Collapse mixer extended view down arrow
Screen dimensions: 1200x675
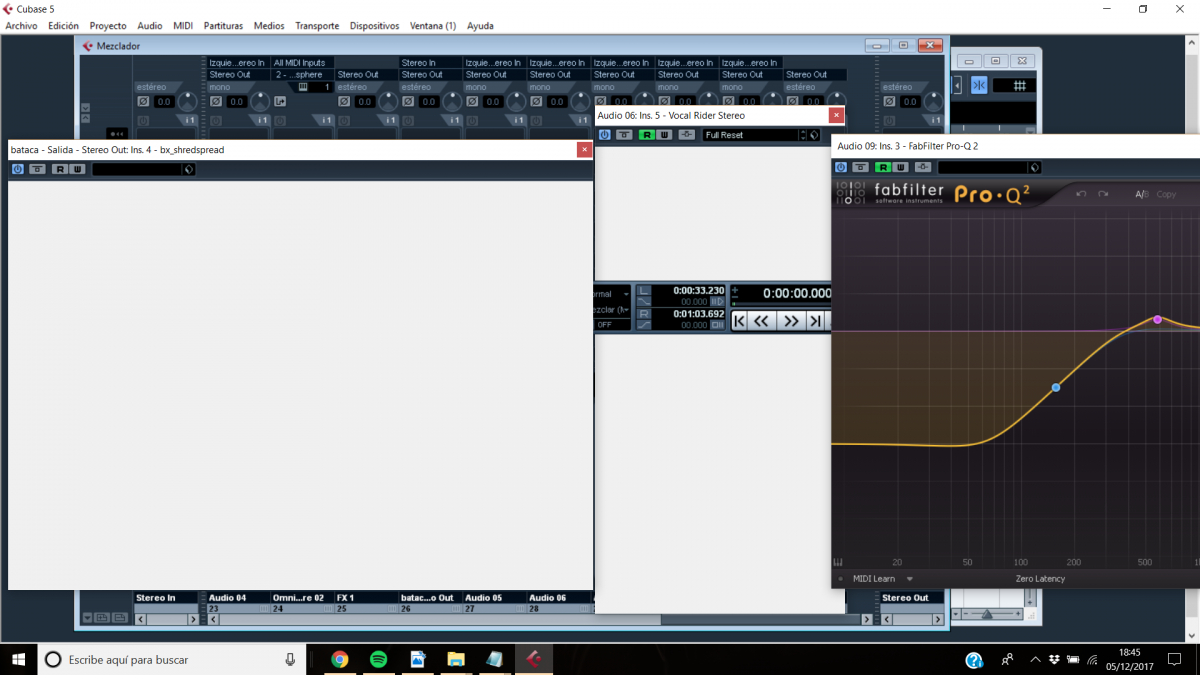[85, 106]
